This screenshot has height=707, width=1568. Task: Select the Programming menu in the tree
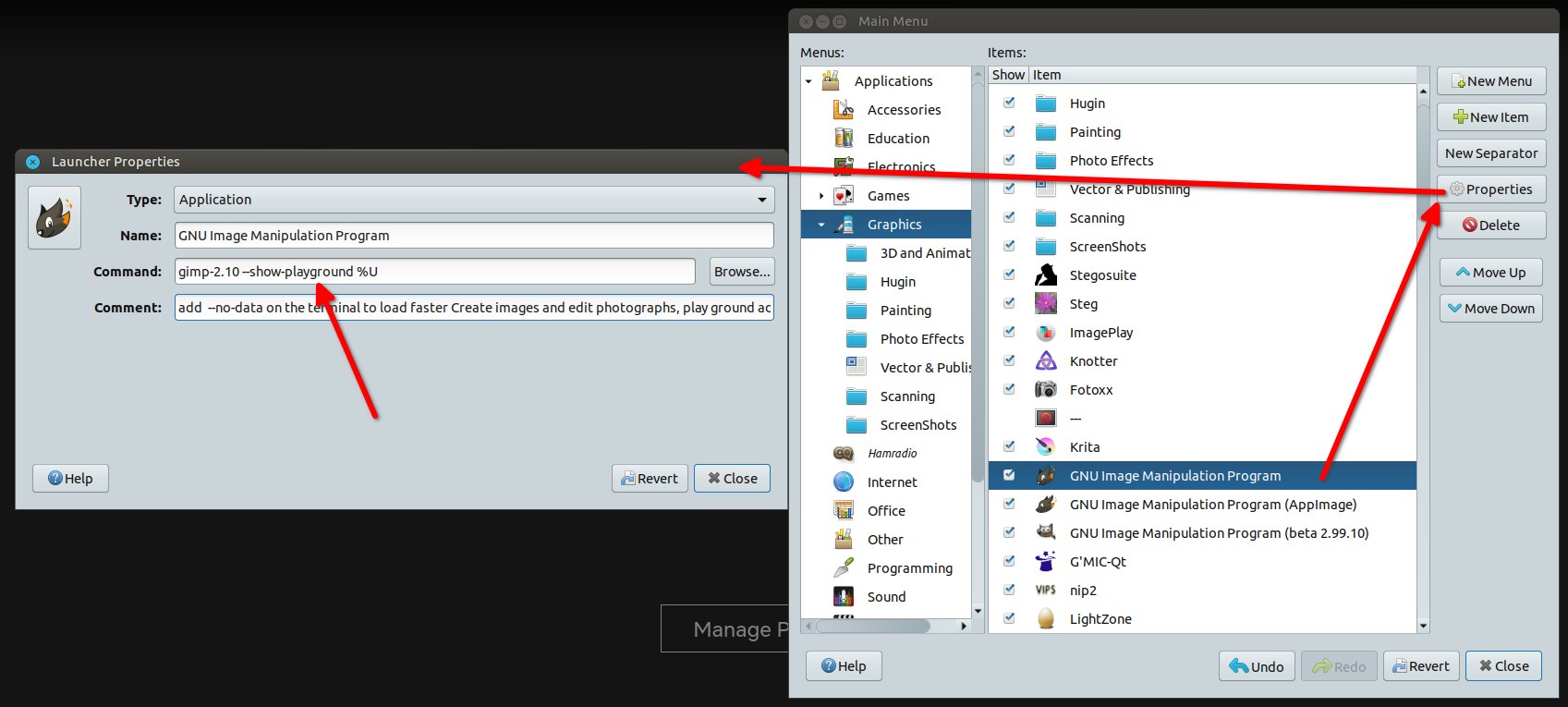[910, 568]
